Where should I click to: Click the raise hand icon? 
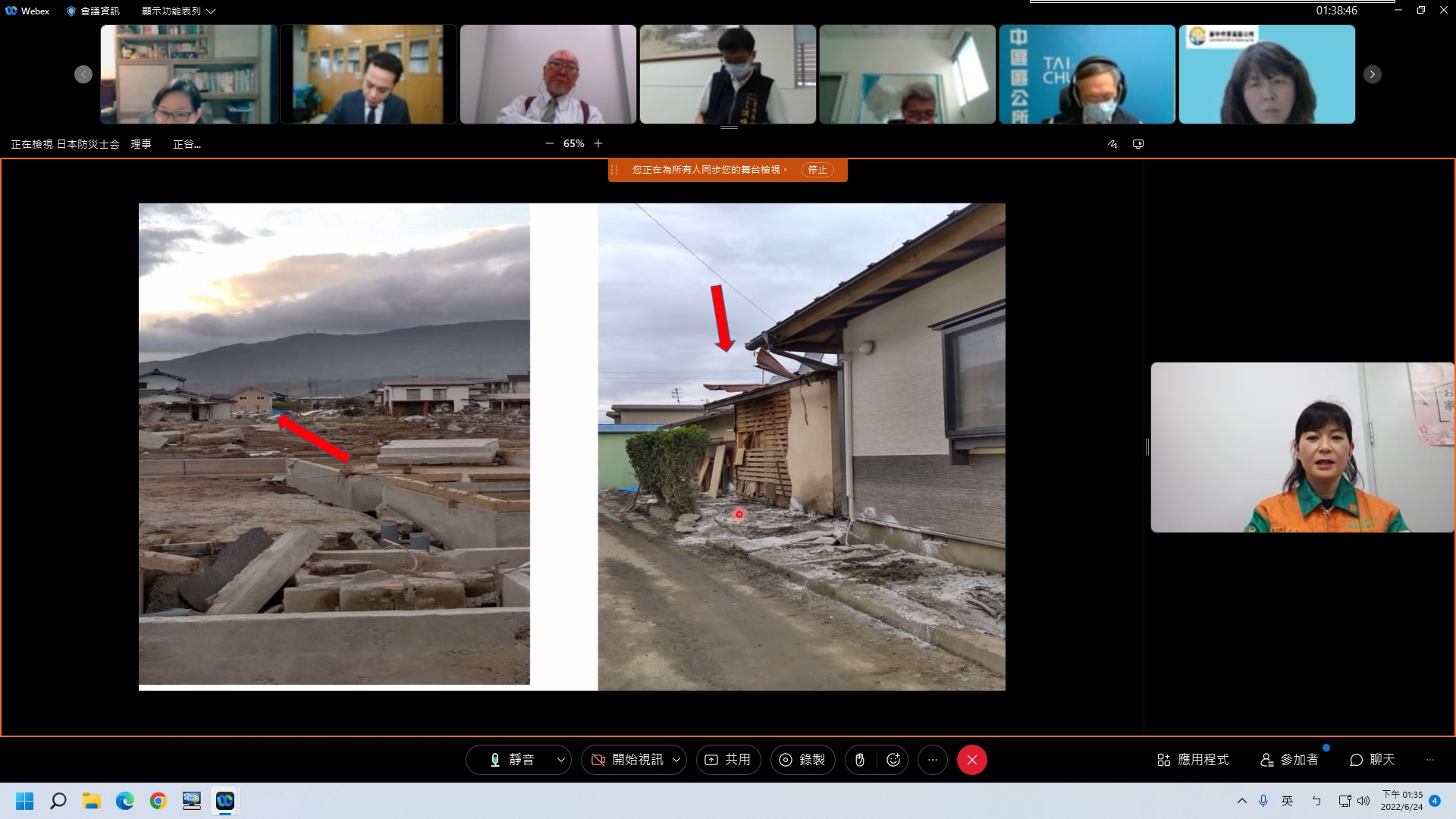point(860,760)
